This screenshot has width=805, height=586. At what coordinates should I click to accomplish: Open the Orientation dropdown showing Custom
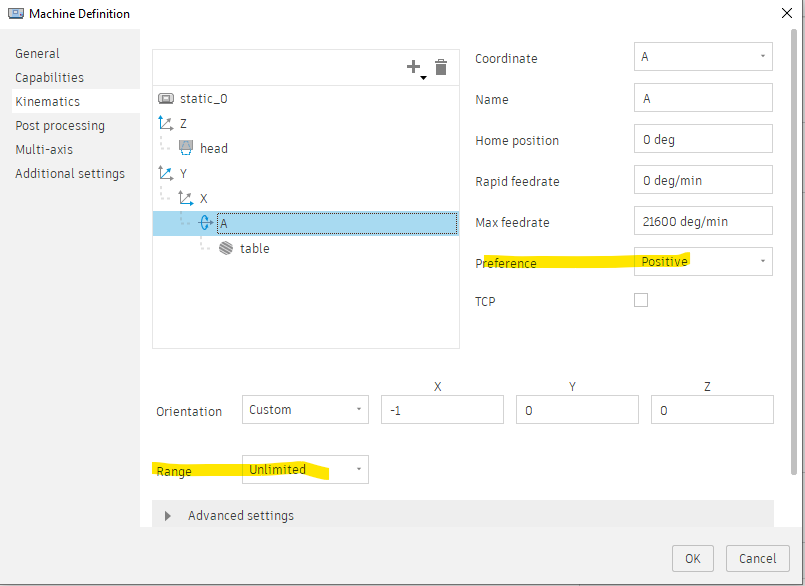pos(305,409)
